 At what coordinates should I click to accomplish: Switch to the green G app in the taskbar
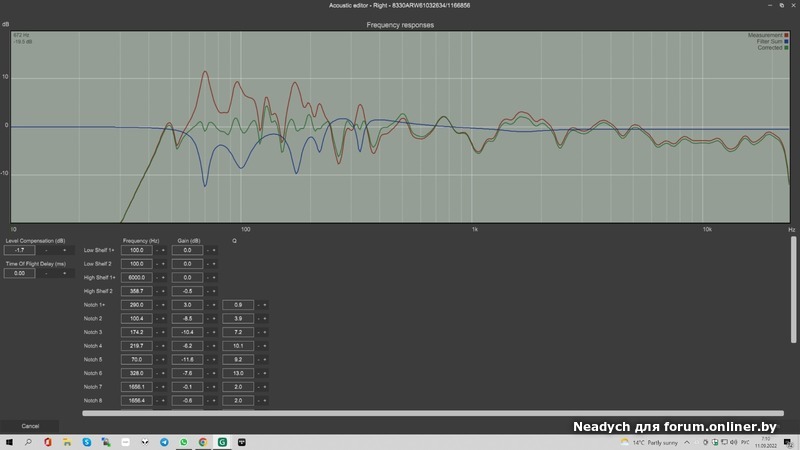point(222,442)
